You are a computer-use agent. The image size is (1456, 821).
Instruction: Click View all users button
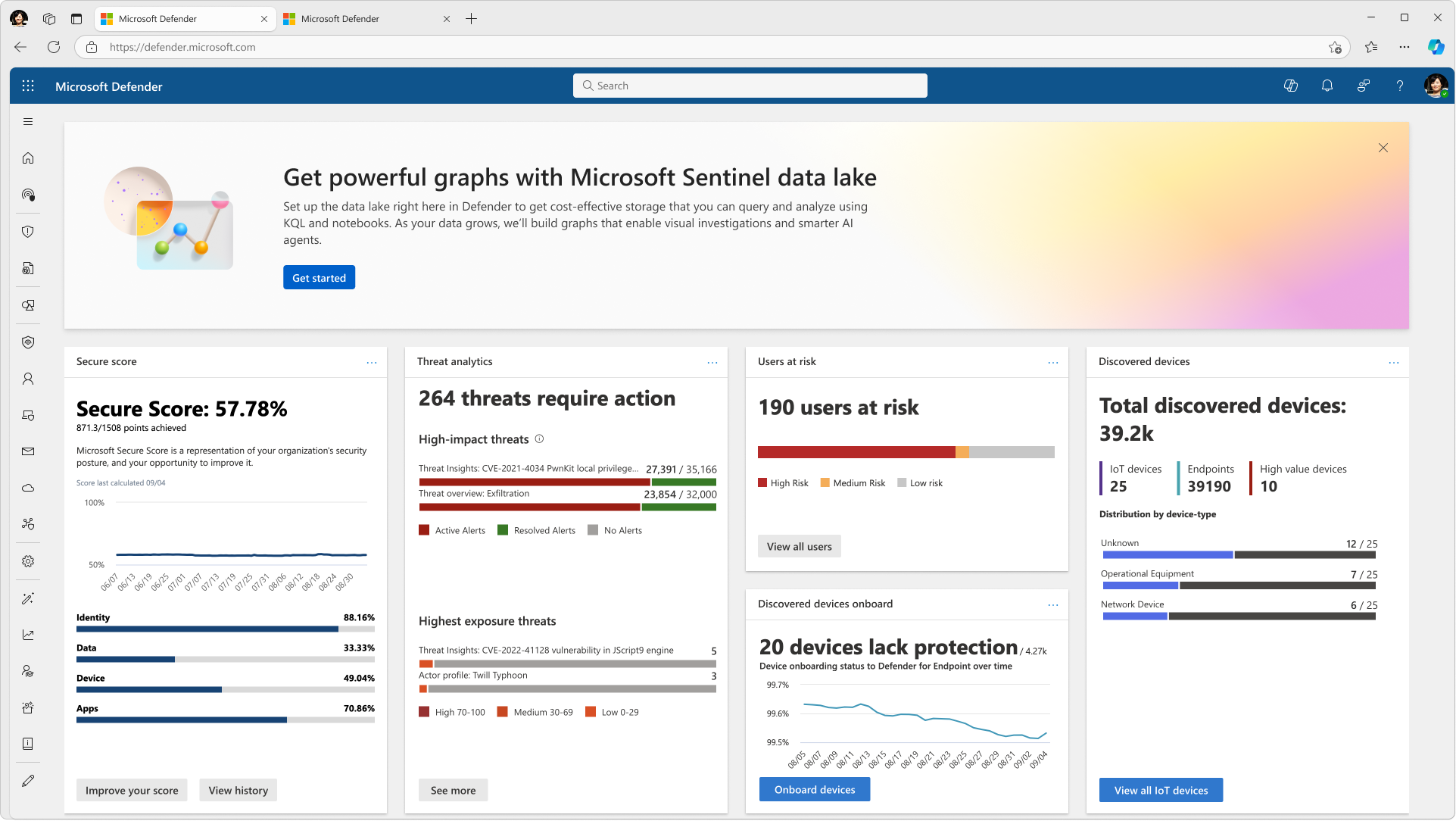799,547
